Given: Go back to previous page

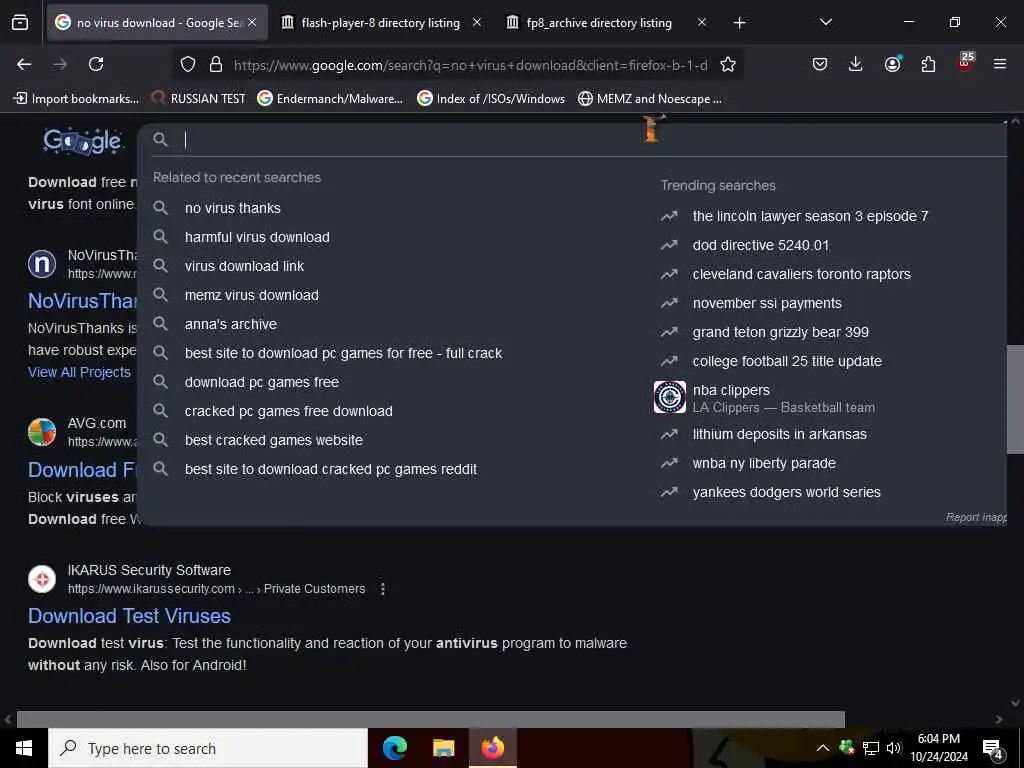Looking at the screenshot, I should (24, 64).
